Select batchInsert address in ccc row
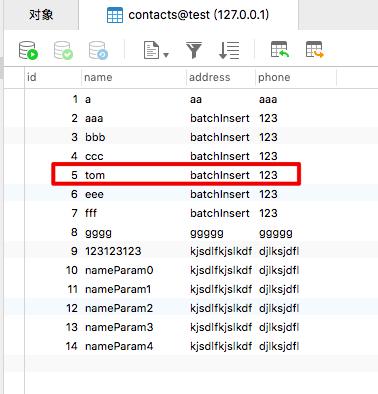Screen dimensions: 378x394 [x=220, y=156]
